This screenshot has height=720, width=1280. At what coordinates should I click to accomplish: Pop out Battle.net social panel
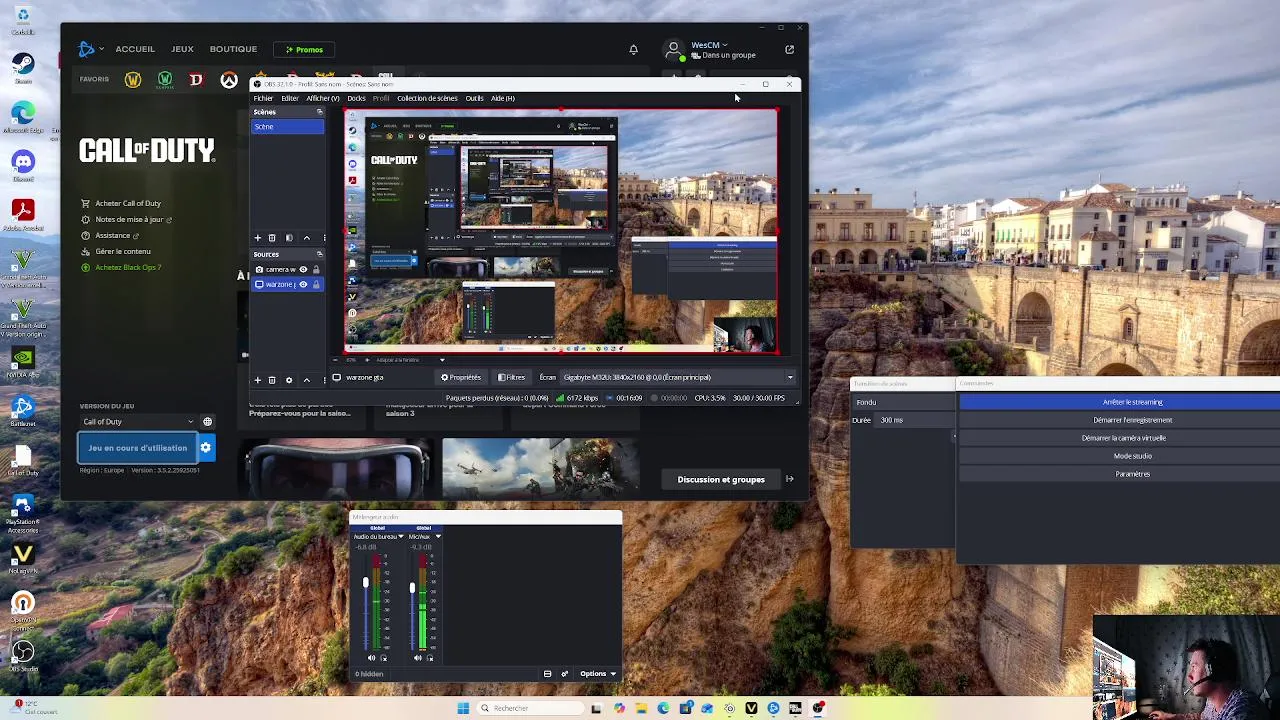pos(789,49)
